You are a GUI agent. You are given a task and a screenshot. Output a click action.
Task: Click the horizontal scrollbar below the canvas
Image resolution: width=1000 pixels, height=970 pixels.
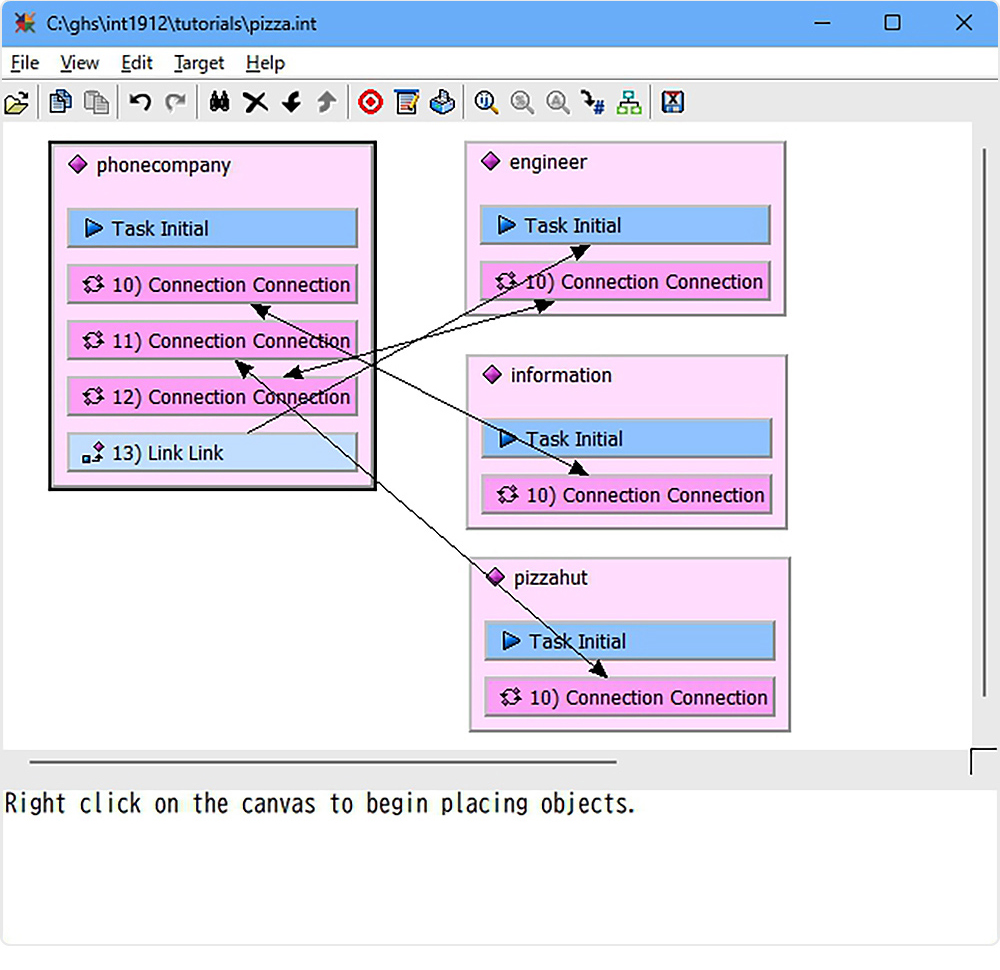(323, 761)
